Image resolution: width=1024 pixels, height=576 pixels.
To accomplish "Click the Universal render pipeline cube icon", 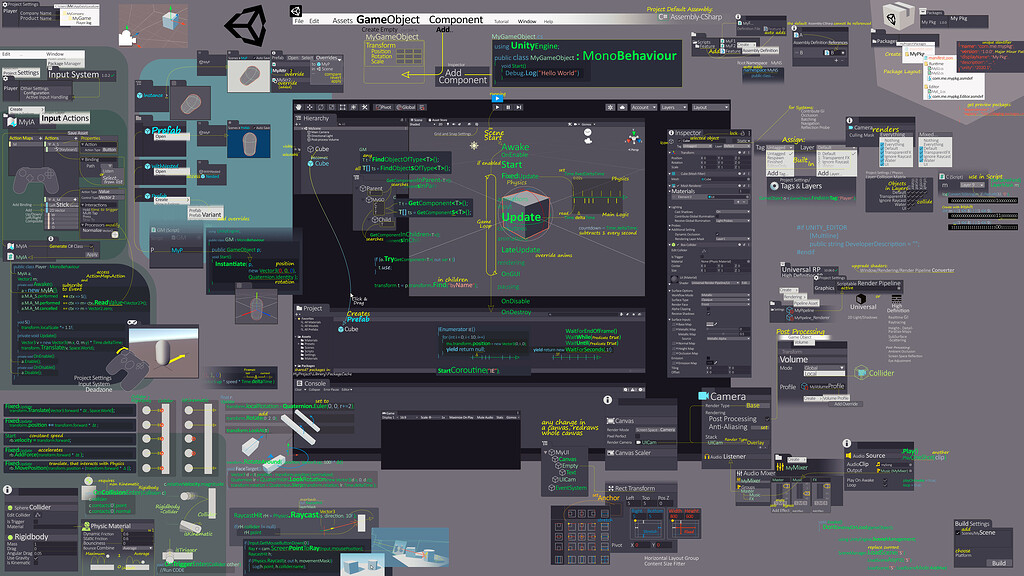I will [861, 298].
